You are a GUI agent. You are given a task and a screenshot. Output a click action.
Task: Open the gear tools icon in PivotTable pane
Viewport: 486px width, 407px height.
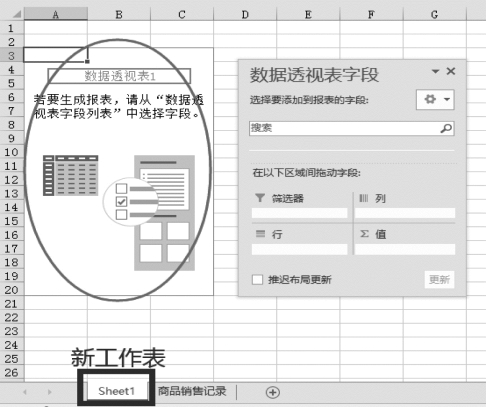point(430,99)
